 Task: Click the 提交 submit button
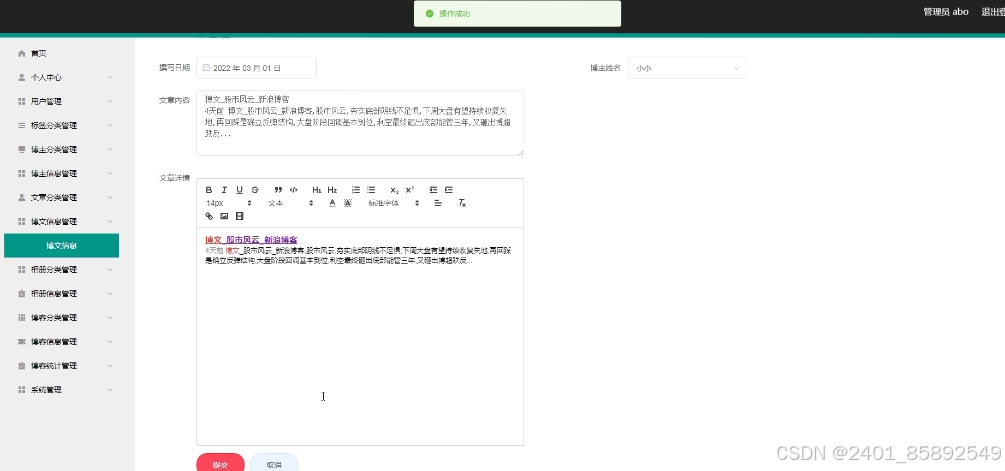tap(220, 464)
